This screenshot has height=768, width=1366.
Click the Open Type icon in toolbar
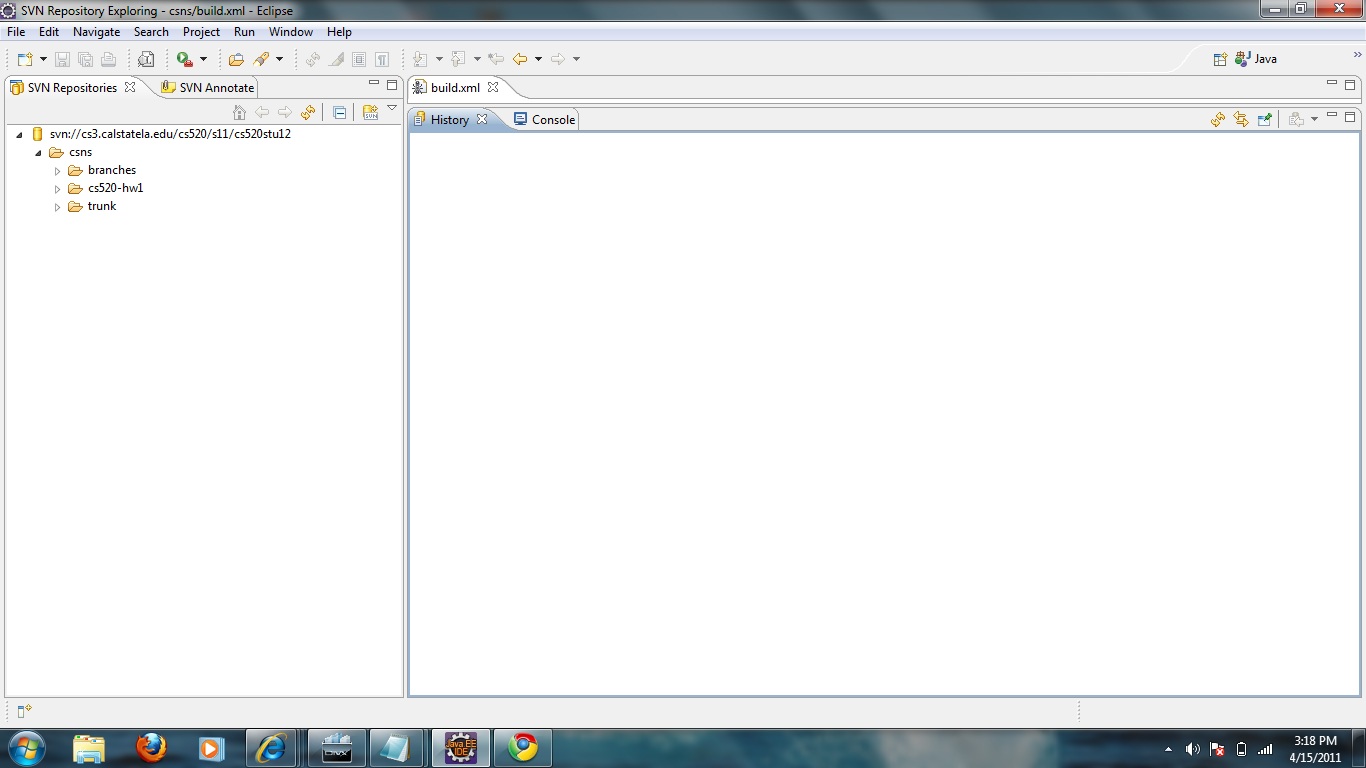point(237,59)
